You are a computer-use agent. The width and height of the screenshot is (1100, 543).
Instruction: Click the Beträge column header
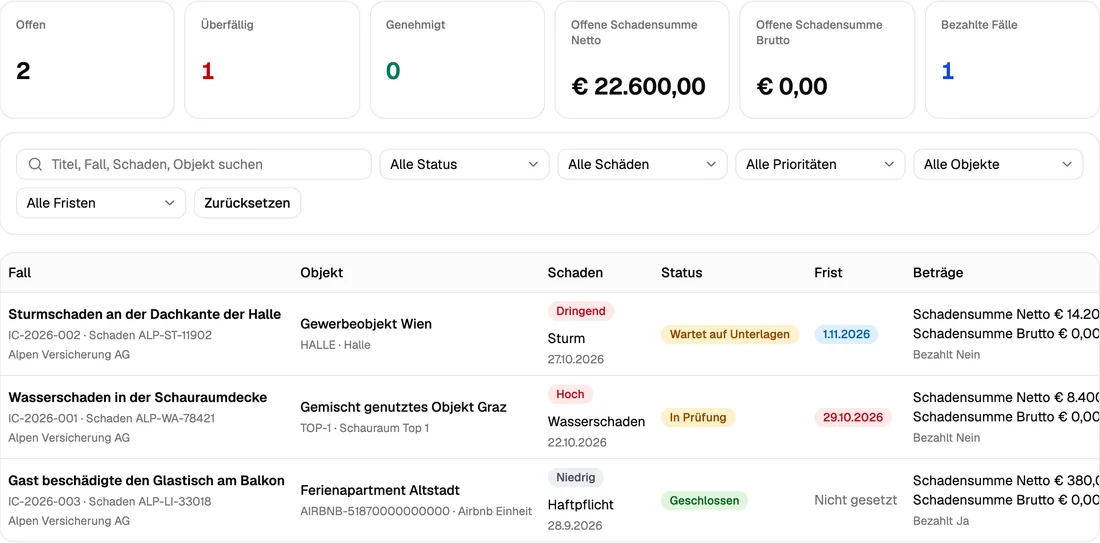938,272
